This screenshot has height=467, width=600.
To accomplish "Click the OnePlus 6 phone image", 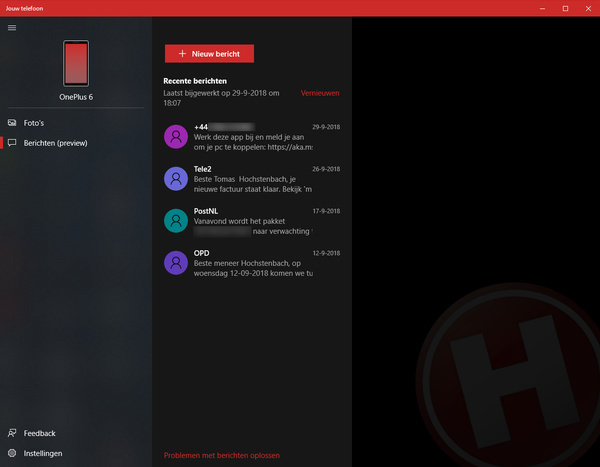I will (x=76, y=64).
